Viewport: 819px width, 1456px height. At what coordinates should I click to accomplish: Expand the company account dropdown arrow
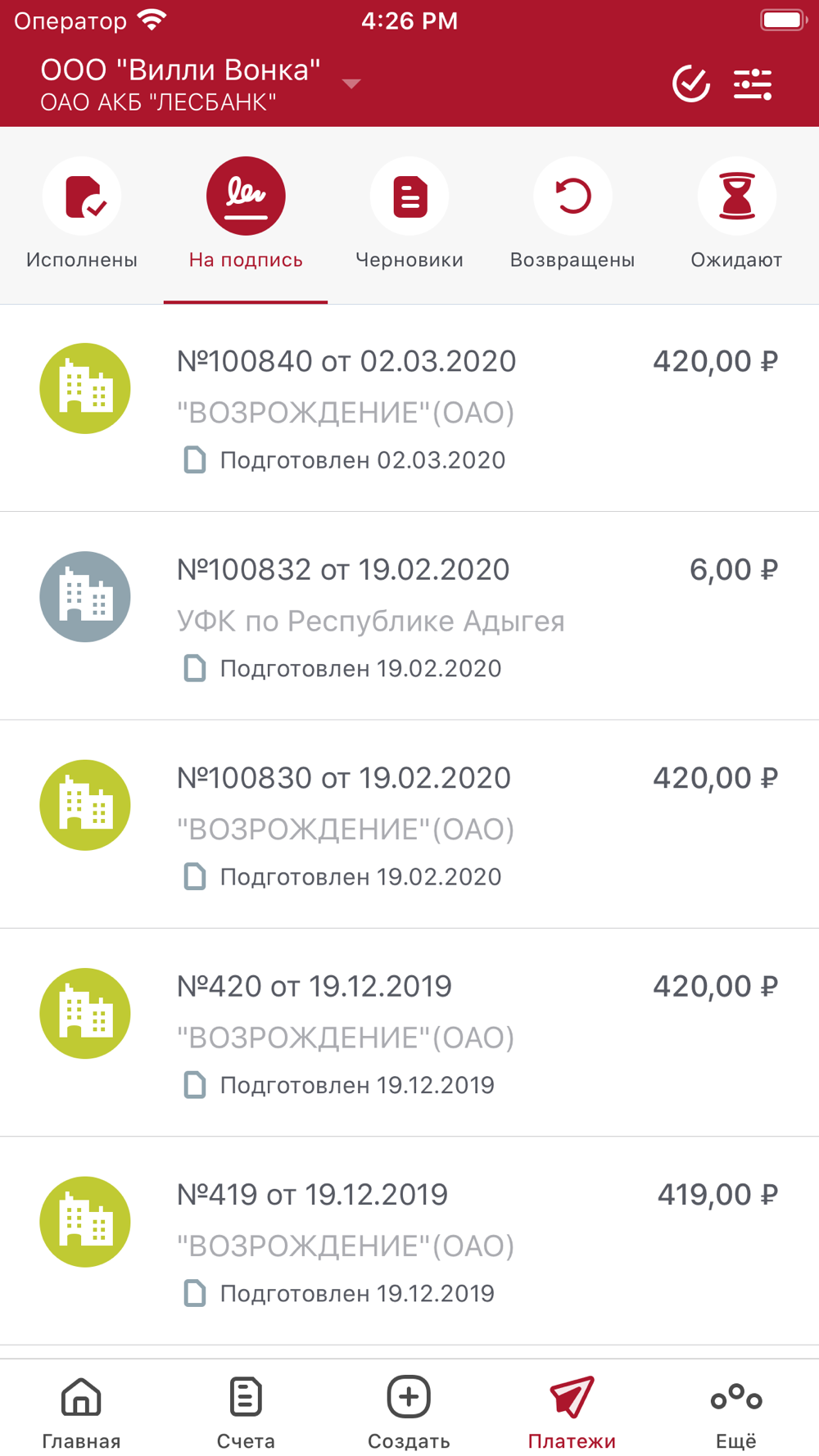click(351, 84)
